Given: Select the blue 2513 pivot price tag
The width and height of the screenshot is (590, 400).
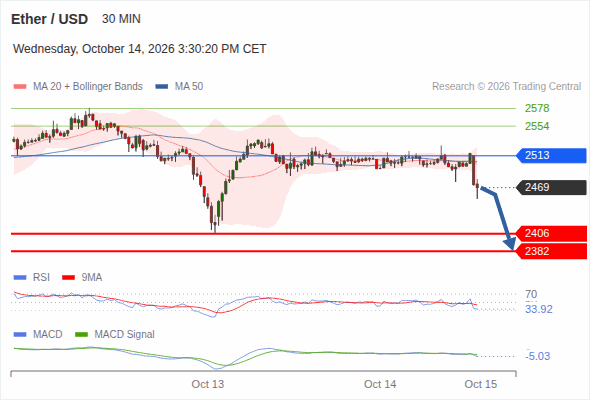Looking at the screenshot, I should tap(551, 155).
